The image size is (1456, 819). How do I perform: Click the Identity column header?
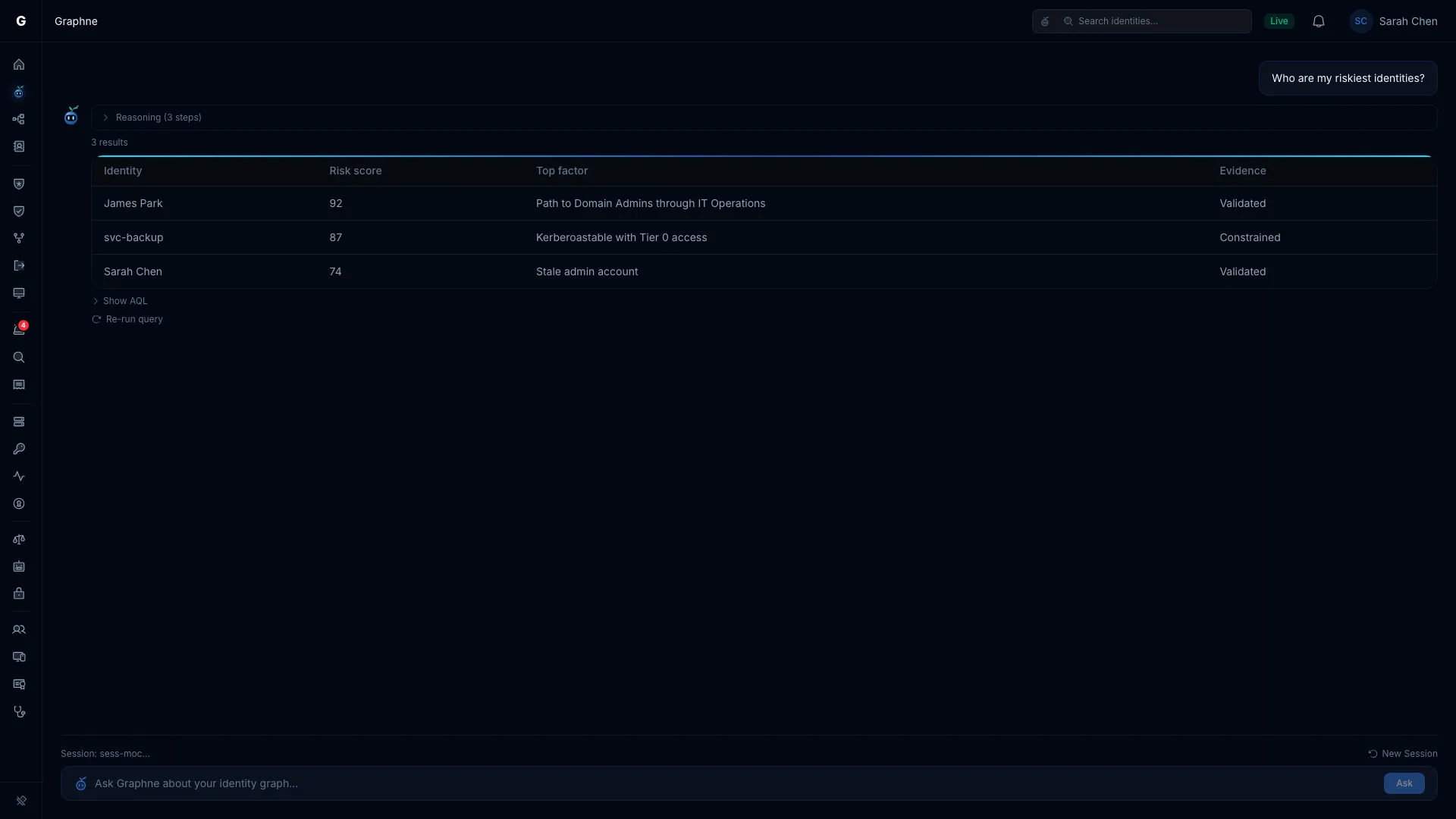click(x=123, y=171)
